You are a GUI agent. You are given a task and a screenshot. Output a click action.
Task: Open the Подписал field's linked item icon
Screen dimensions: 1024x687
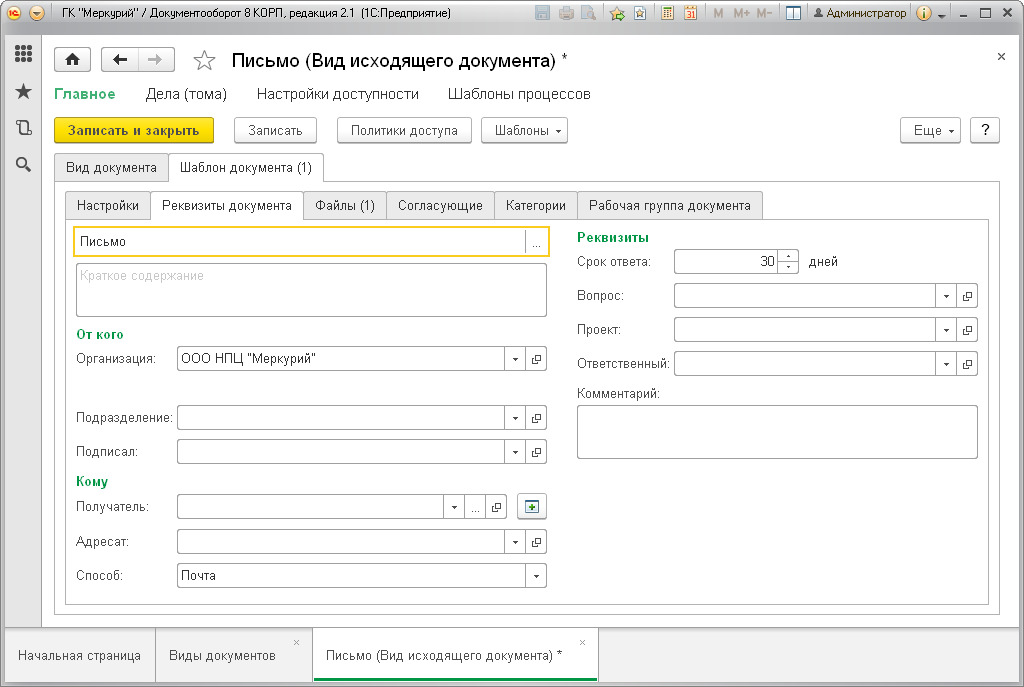(536, 452)
